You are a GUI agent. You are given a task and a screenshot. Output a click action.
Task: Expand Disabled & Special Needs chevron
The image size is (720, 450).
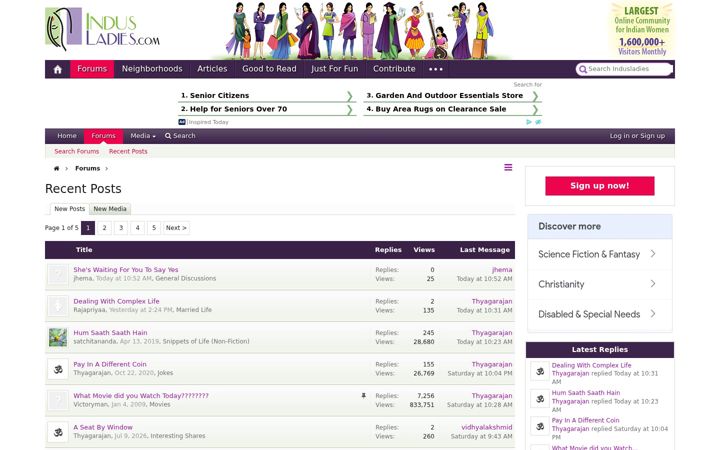[x=653, y=314]
